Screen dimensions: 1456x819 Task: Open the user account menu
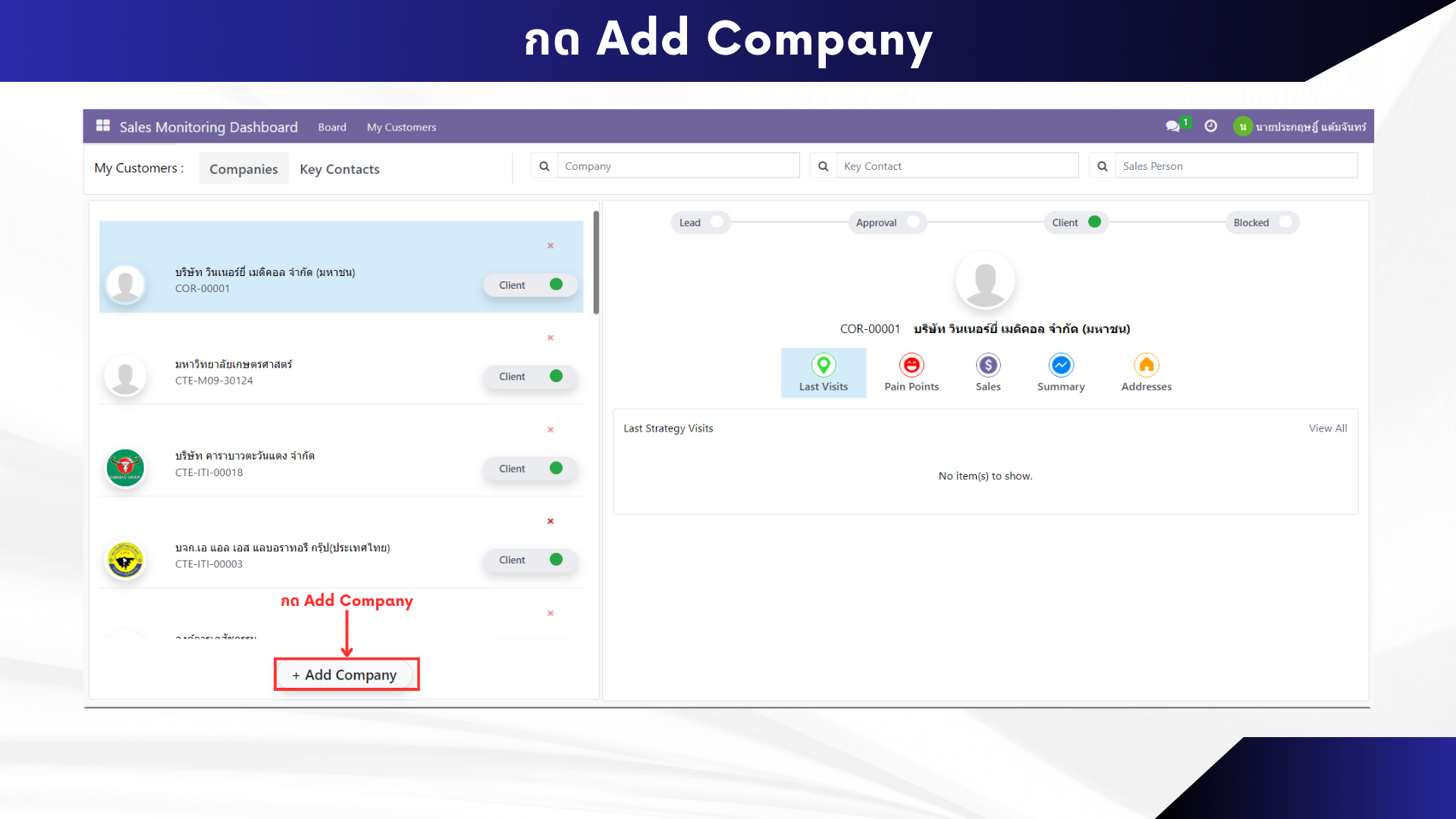click(x=1301, y=127)
